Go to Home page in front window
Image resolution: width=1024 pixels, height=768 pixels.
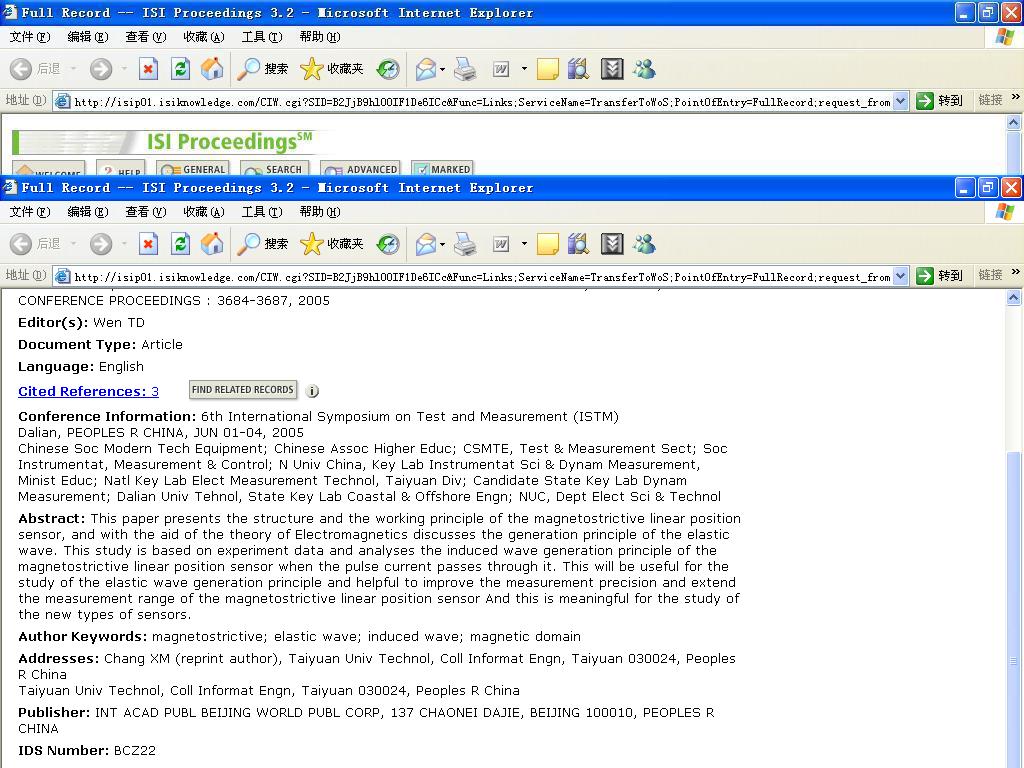tap(212, 244)
